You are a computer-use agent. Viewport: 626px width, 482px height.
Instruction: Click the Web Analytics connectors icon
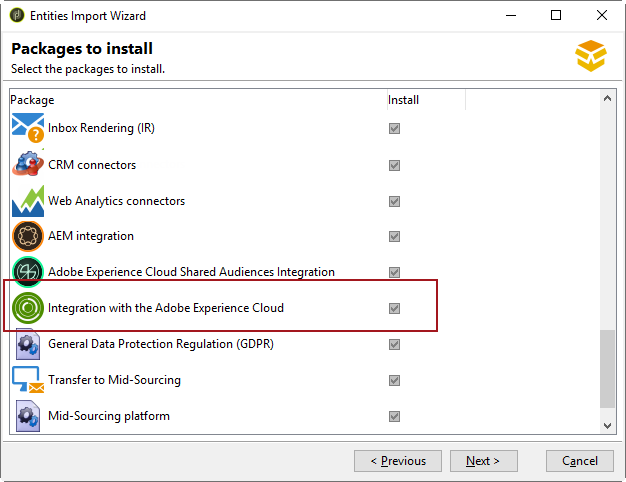click(28, 201)
